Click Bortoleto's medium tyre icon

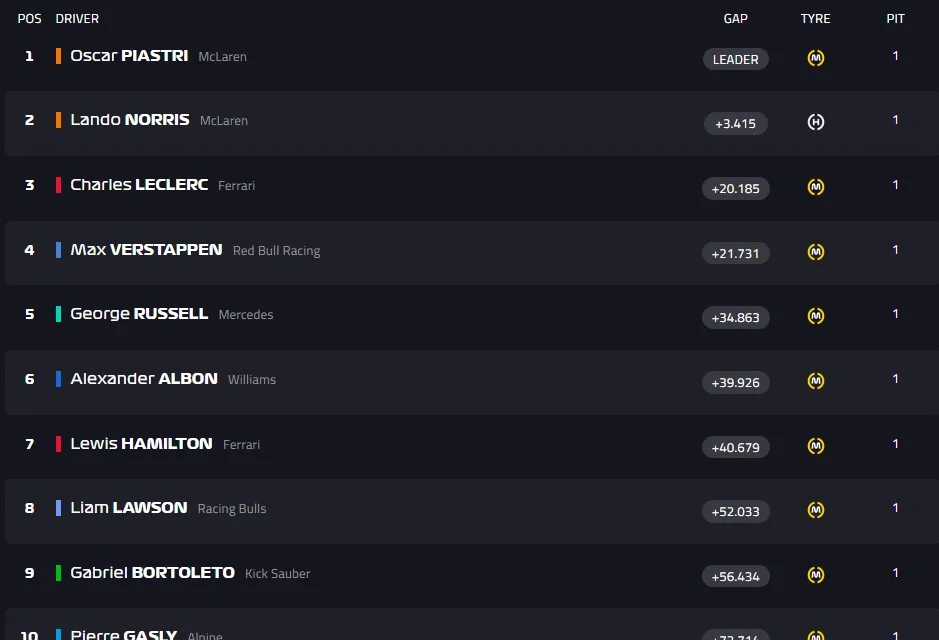pyautogui.click(x=816, y=575)
